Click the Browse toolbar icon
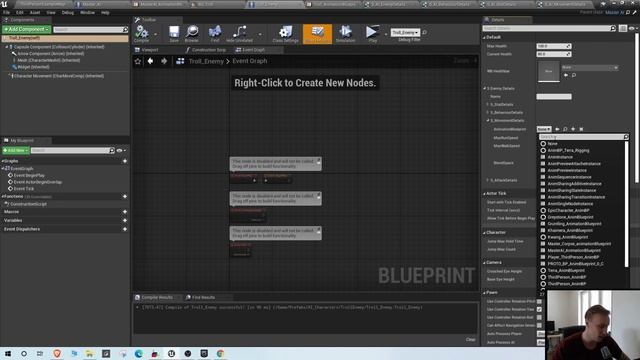Screen dimensions: 640x360 pos(191,33)
